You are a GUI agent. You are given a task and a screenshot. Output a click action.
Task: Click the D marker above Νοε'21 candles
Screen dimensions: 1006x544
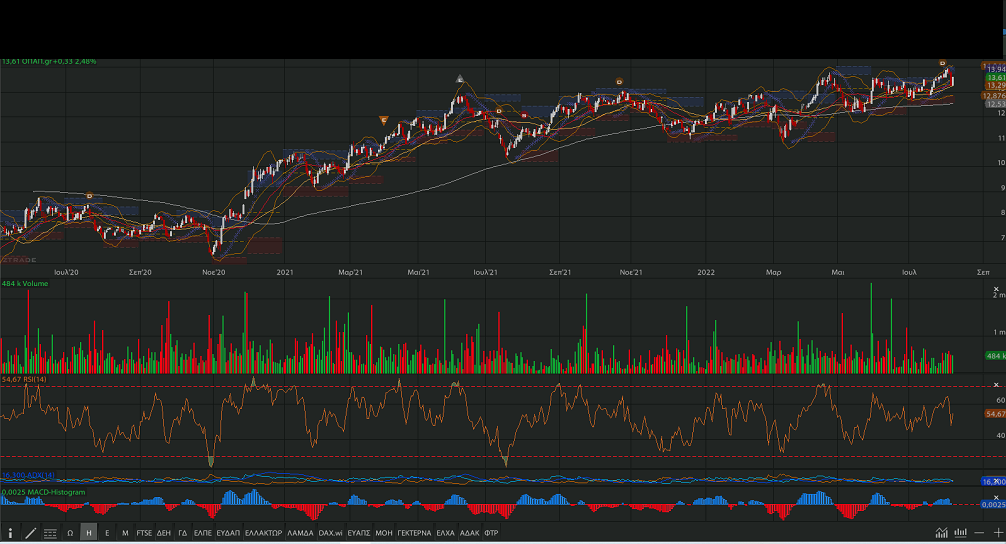[x=619, y=82]
